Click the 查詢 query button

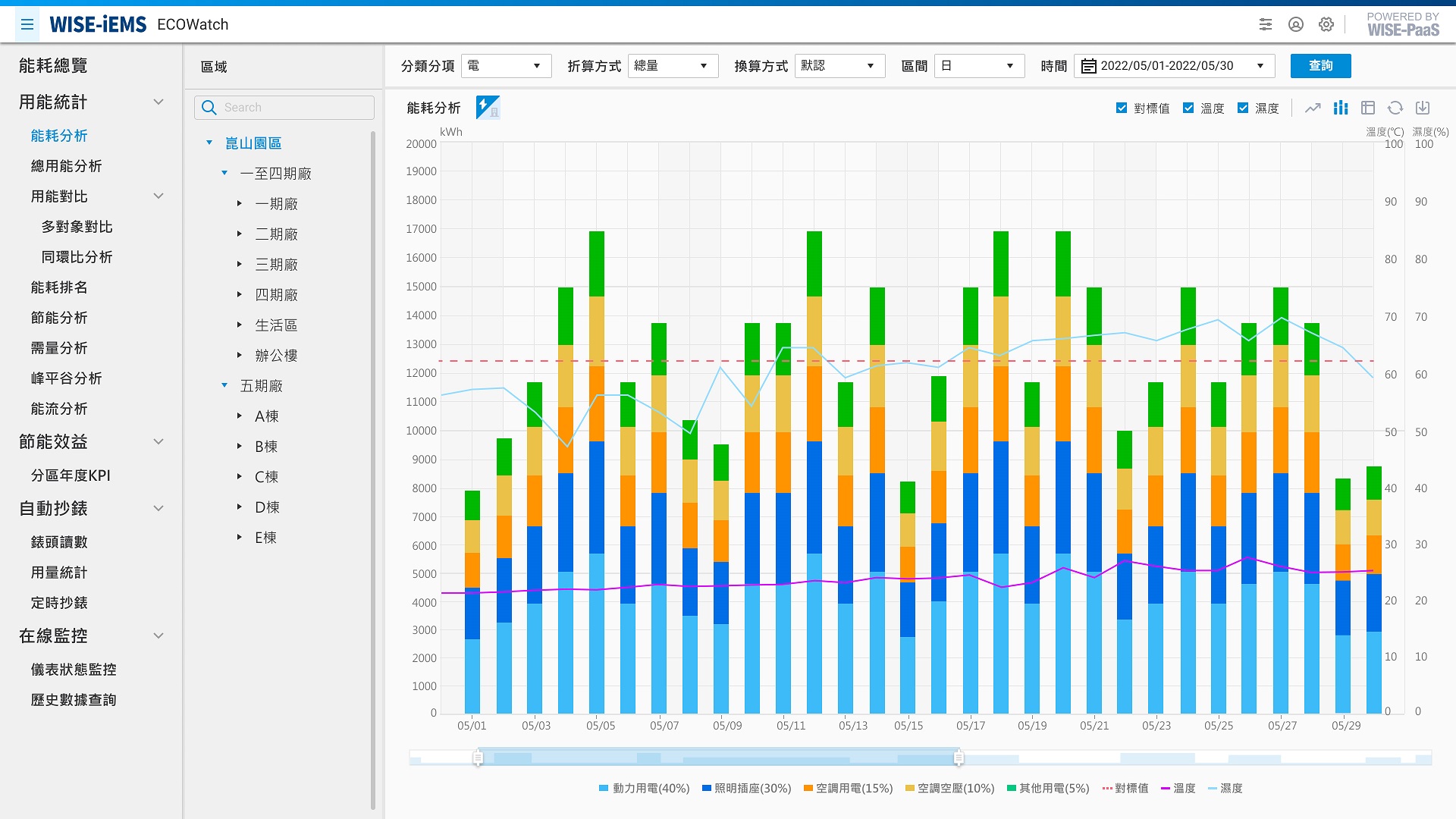pos(1320,66)
